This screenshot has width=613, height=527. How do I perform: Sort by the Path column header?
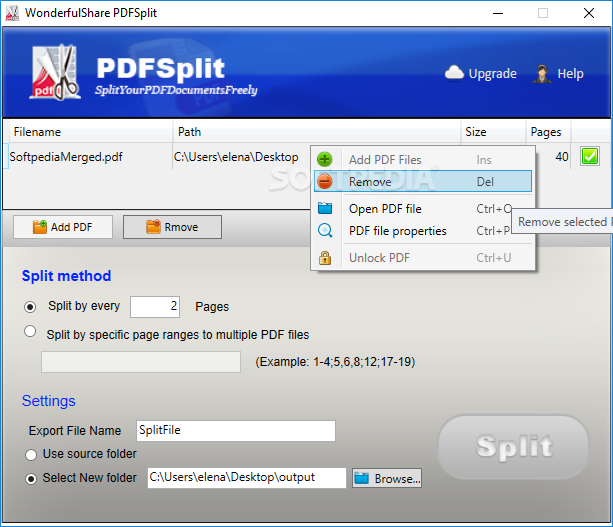click(x=317, y=132)
